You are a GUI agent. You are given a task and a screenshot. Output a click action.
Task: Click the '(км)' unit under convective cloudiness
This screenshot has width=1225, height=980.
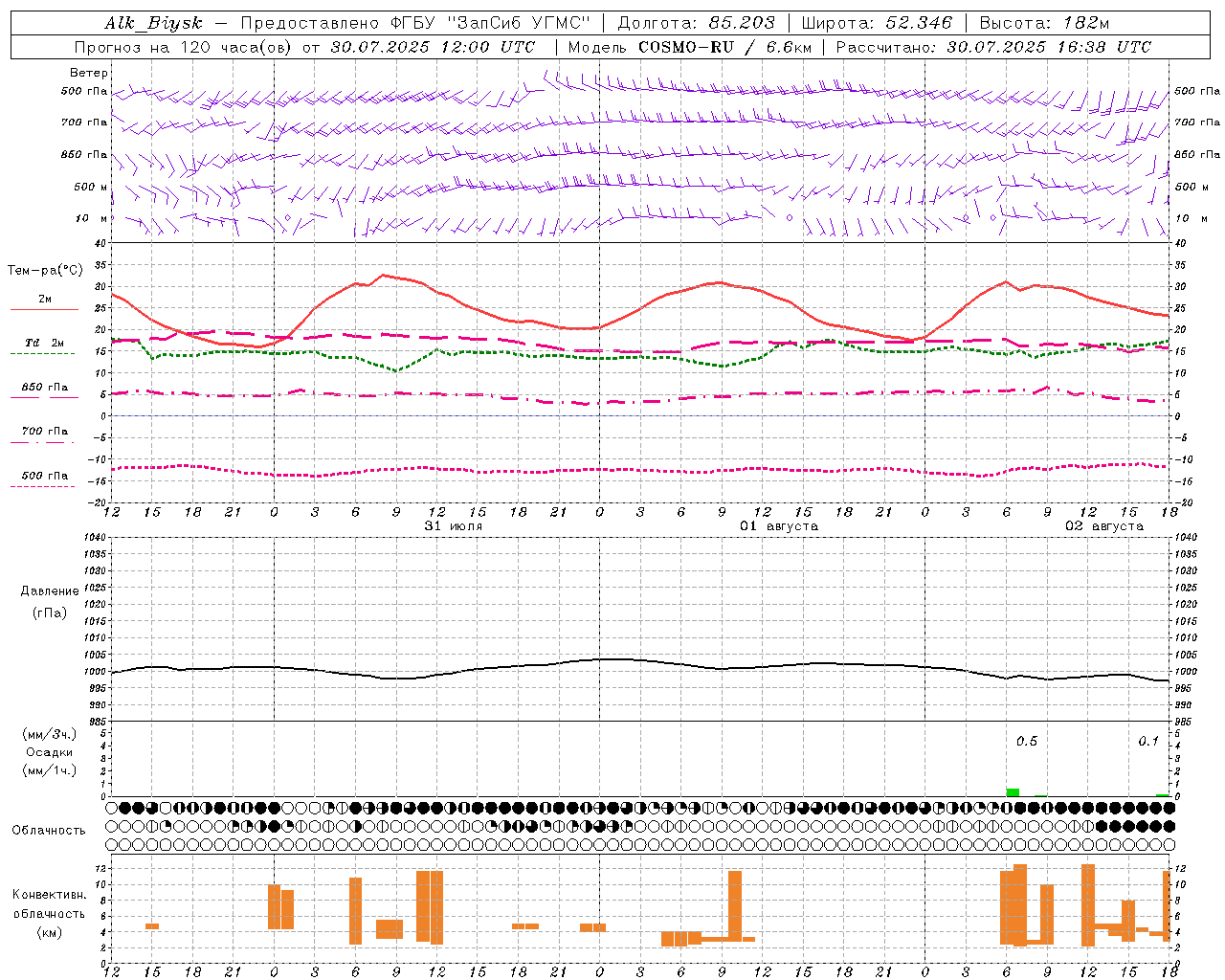click(49, 932)
